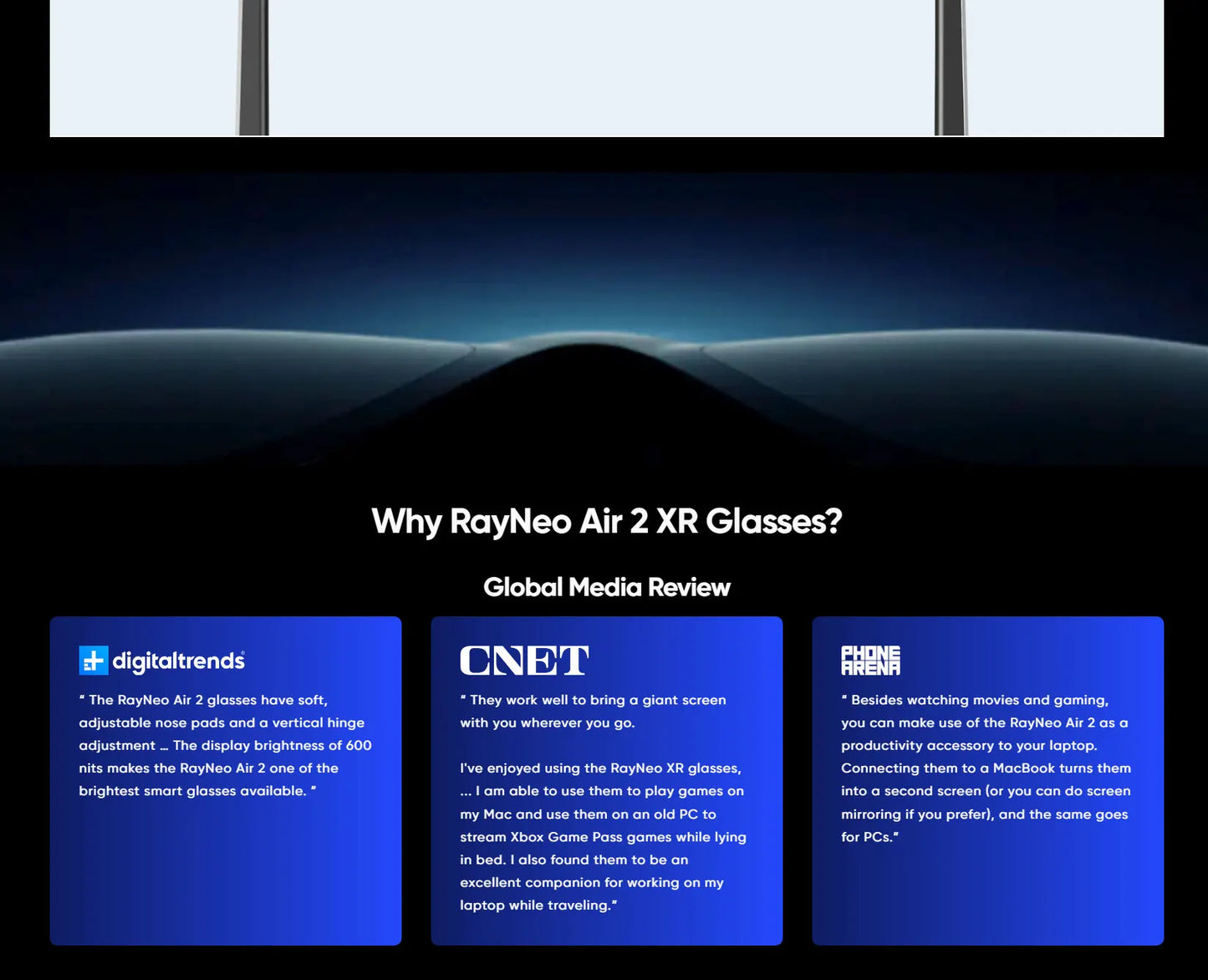Click the Digital Trends logo
1208x980 pixels.
[x=161, y=661]
